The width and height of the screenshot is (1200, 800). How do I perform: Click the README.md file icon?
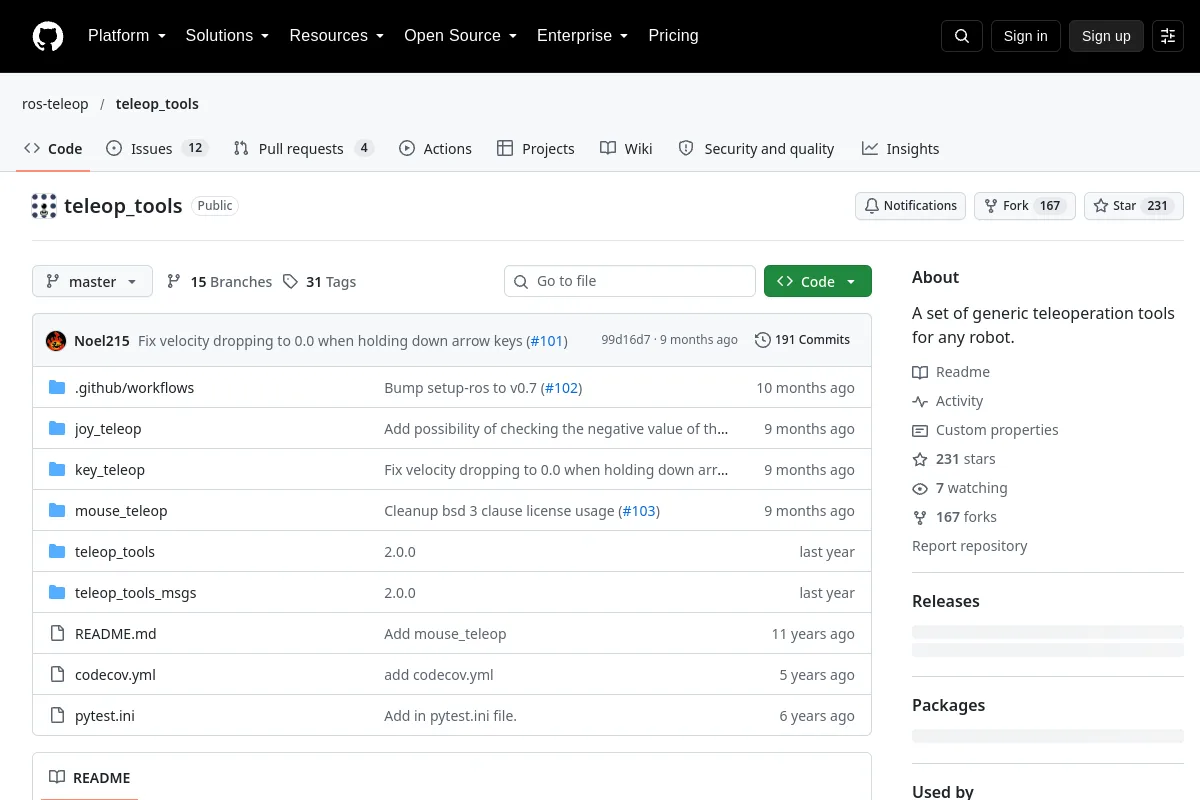pyautogui.click(x=57, y=633)
